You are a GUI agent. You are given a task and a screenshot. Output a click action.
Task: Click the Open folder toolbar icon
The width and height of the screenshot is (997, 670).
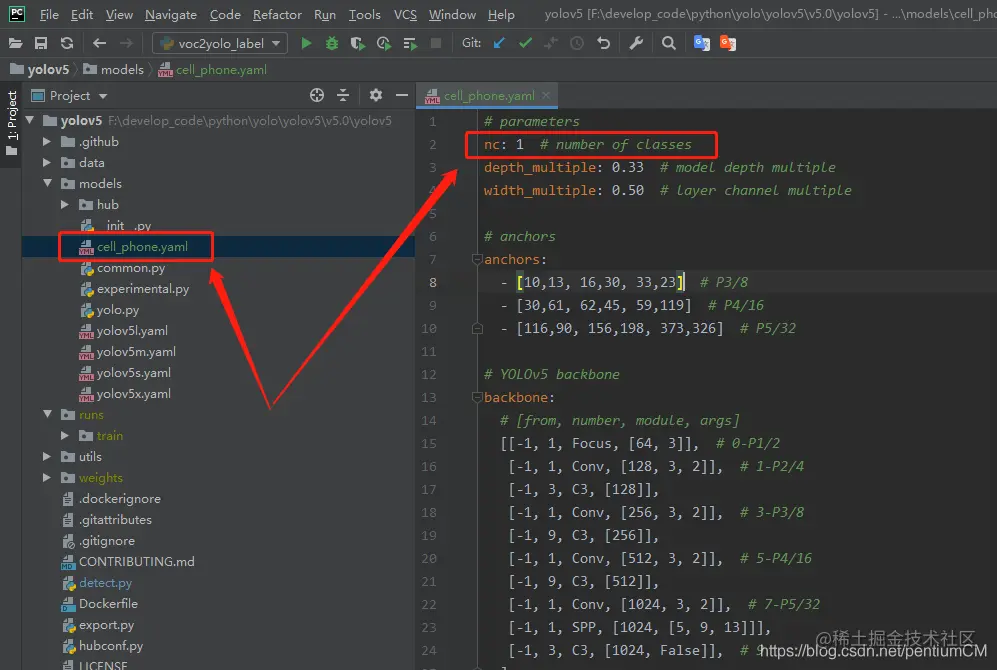coord(15,43)
